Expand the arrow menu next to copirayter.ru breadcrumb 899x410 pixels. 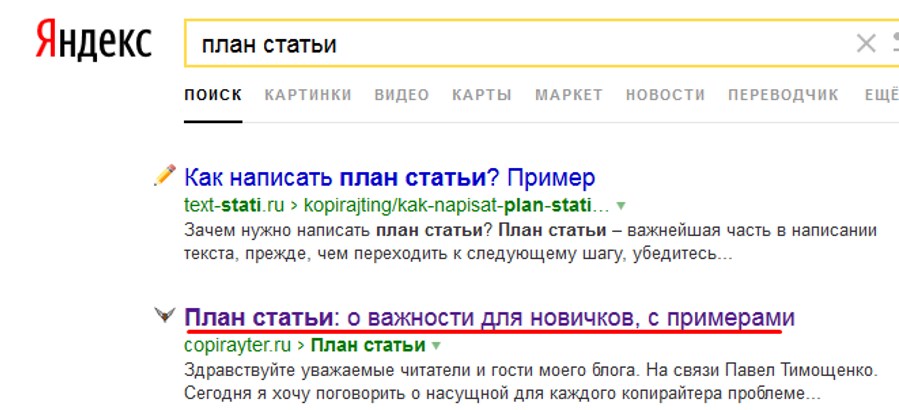pyautogui.click(x=436, y=346)
